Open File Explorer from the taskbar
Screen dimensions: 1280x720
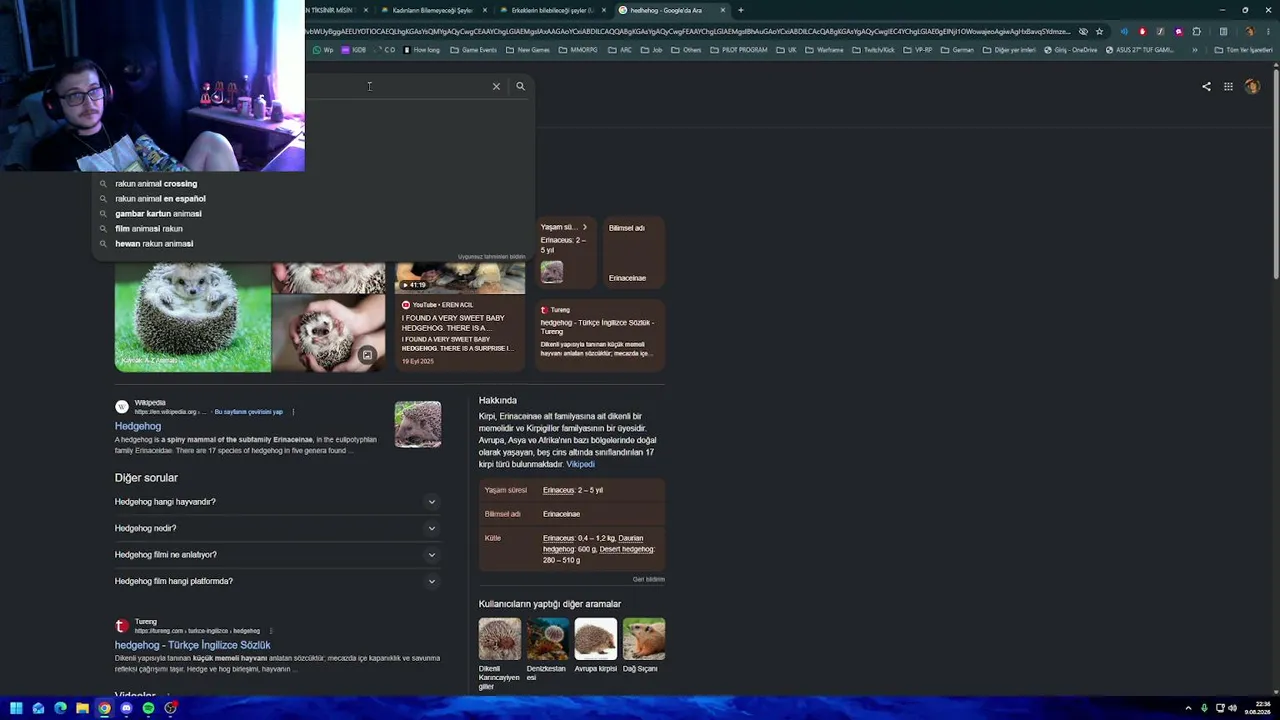(x=82, y=708)
